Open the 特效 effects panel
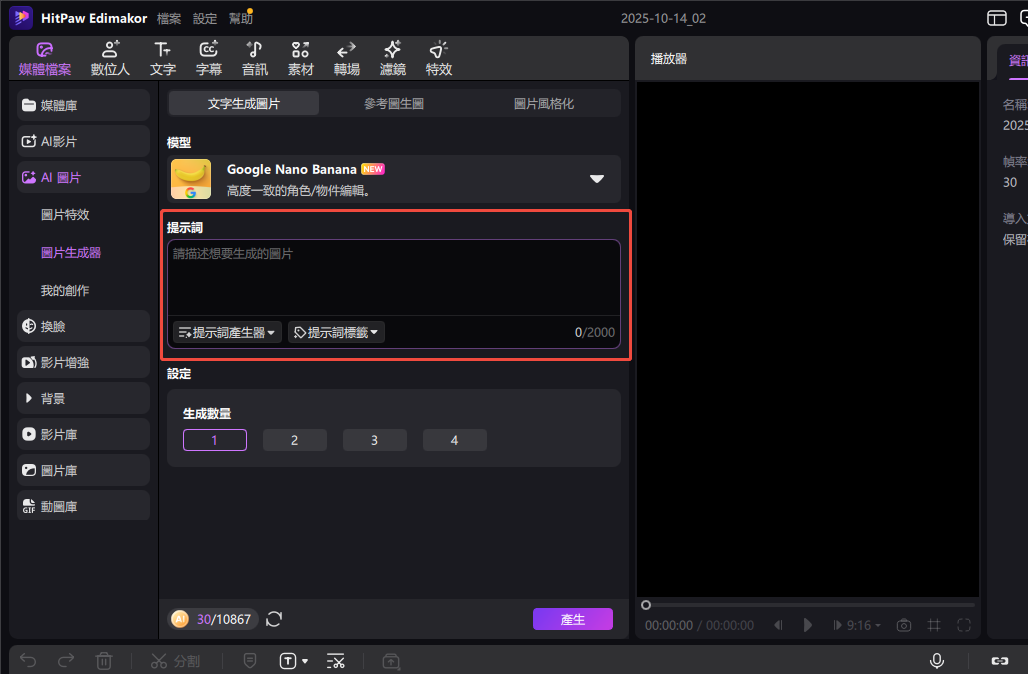Image resolution: width=1028 pixels, height=674 pixels. point(439,59)
